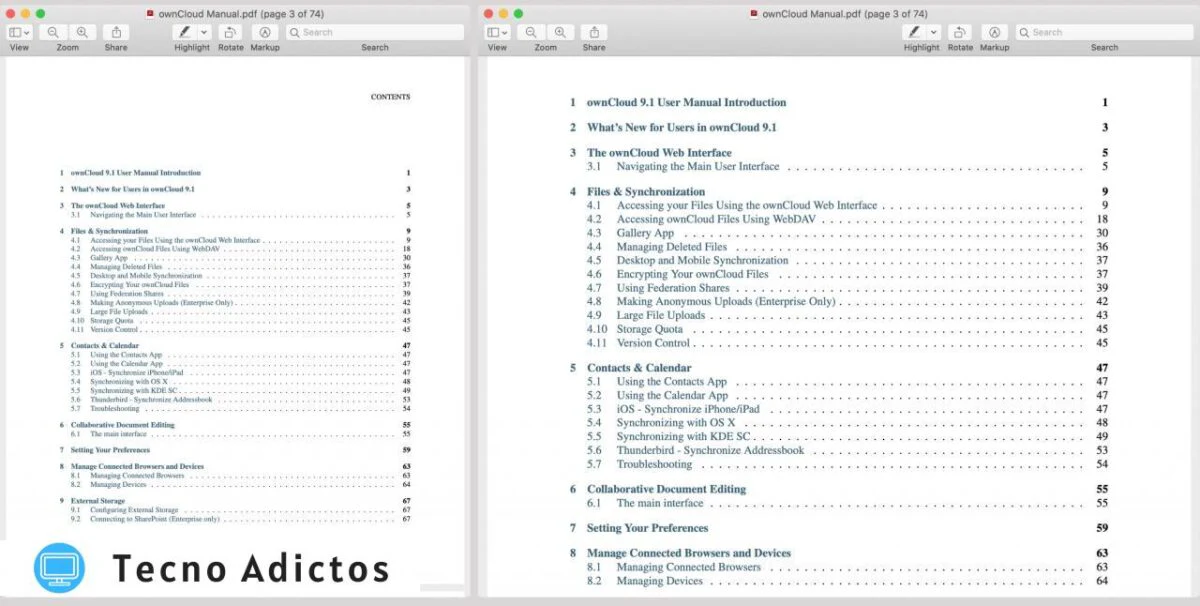Open 'What's New for Users' in right window
This screenshot has height=606, width=1200.
(x=682, y=127)
